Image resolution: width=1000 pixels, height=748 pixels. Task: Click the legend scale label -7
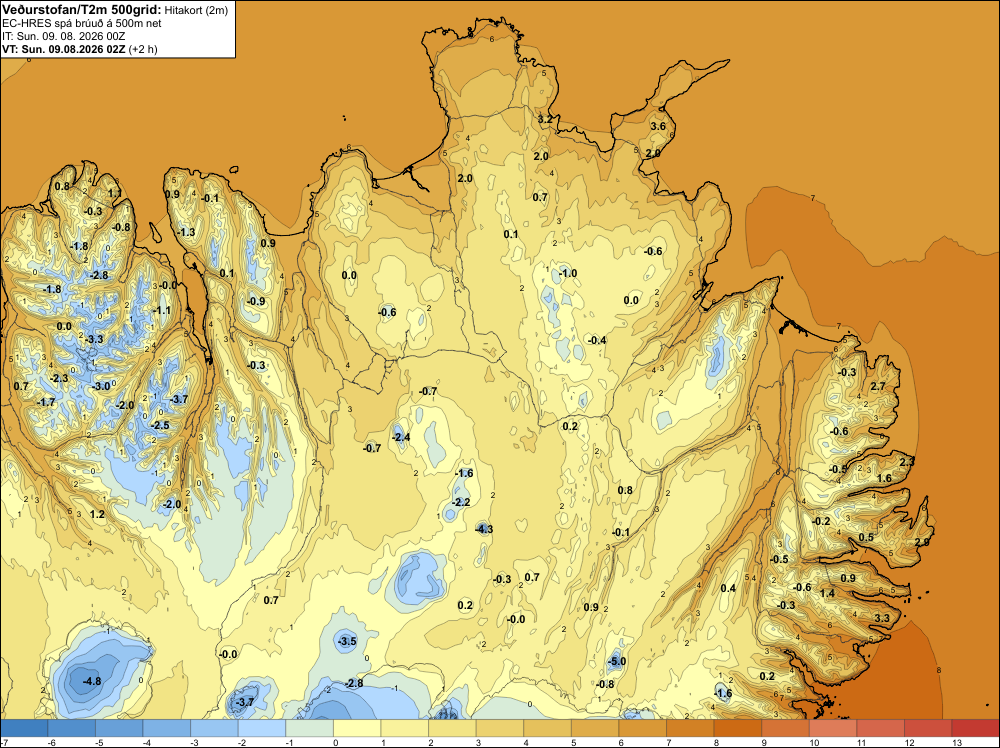click(x=4, y=742)
